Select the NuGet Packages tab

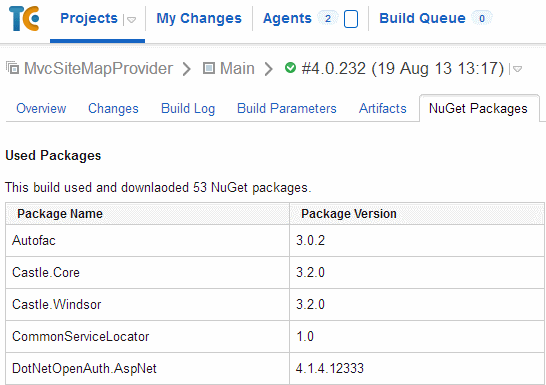click(x=478, y=108)
